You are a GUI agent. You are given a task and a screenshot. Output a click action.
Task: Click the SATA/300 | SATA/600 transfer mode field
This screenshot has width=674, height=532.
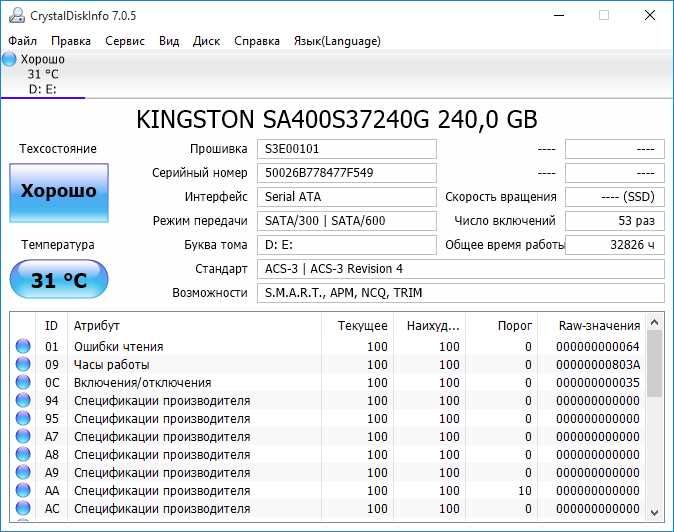coord(347,221)
